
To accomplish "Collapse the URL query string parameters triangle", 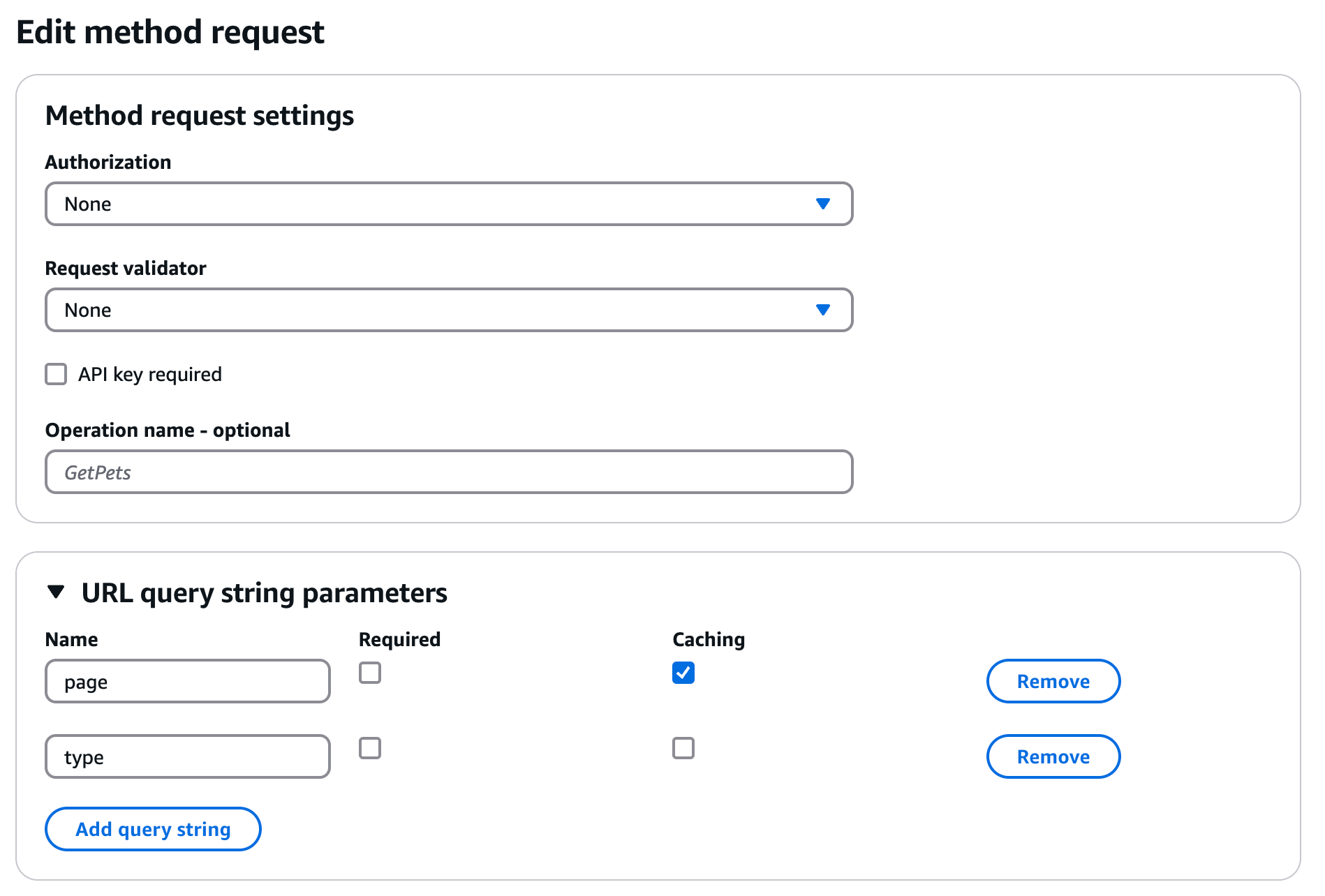I will (56, 592).
